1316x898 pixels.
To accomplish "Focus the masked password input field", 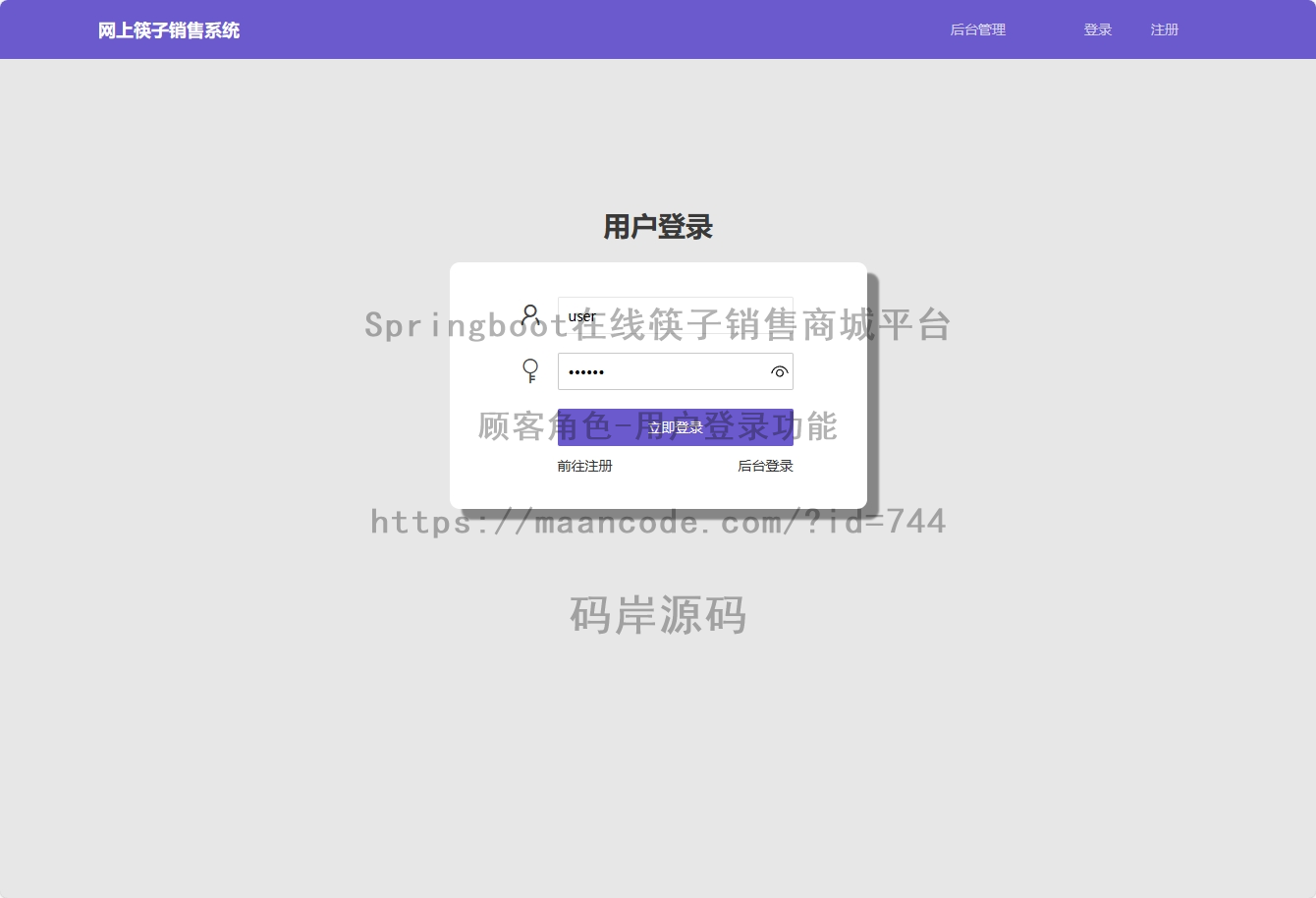I will 675,371.
